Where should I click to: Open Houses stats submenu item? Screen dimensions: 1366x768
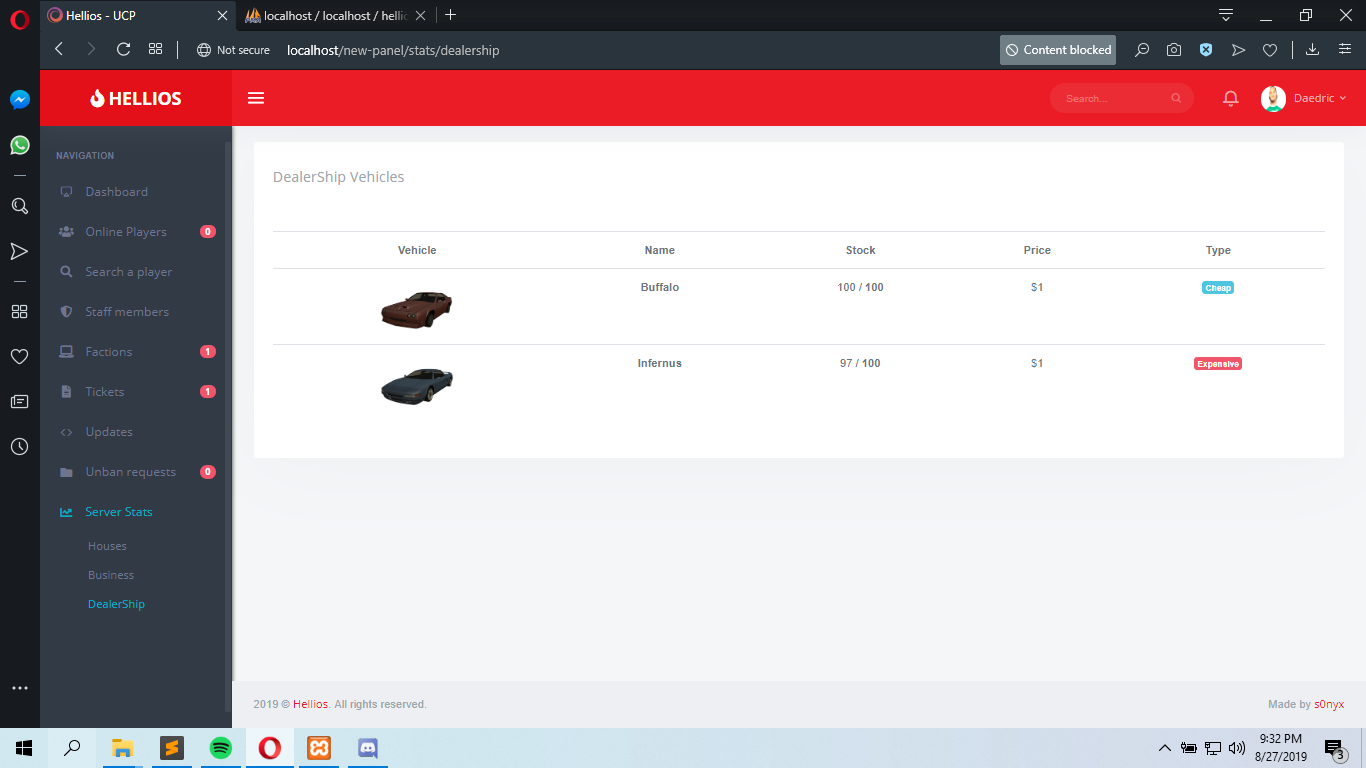pos(107,546)
